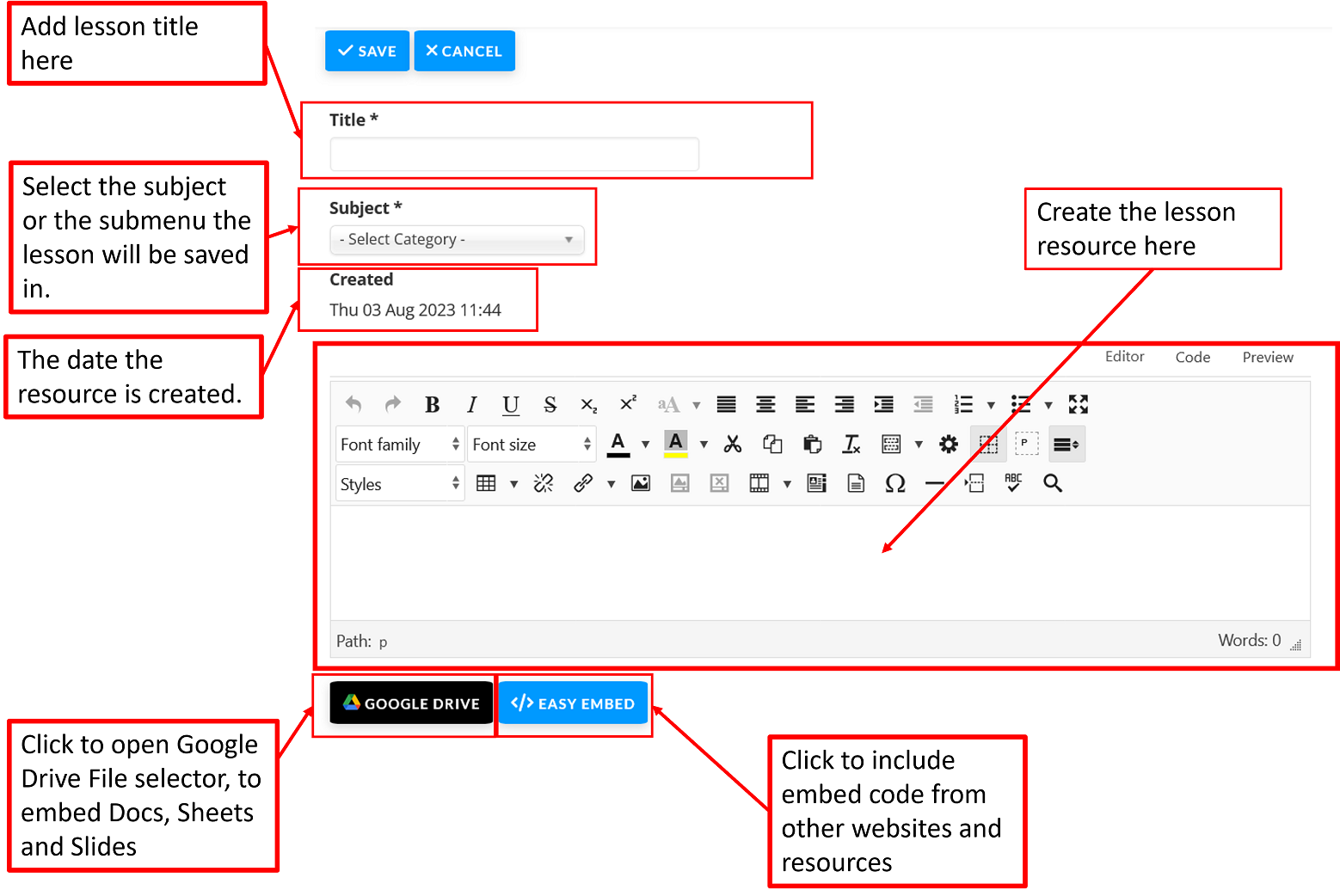
Task: Insert a horizontal line in the editor
Action: [935, 483]
